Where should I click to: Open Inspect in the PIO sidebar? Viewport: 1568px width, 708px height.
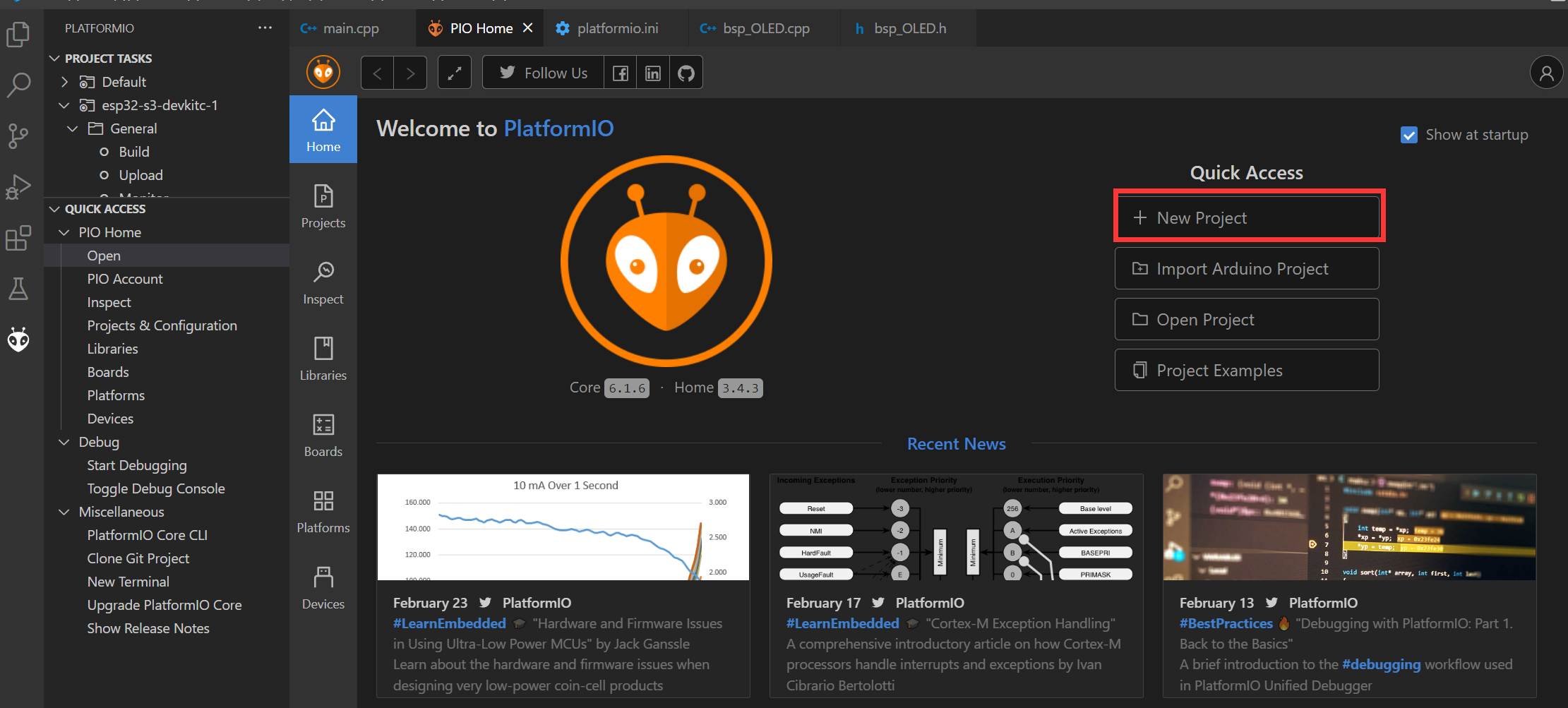point(323,282)
